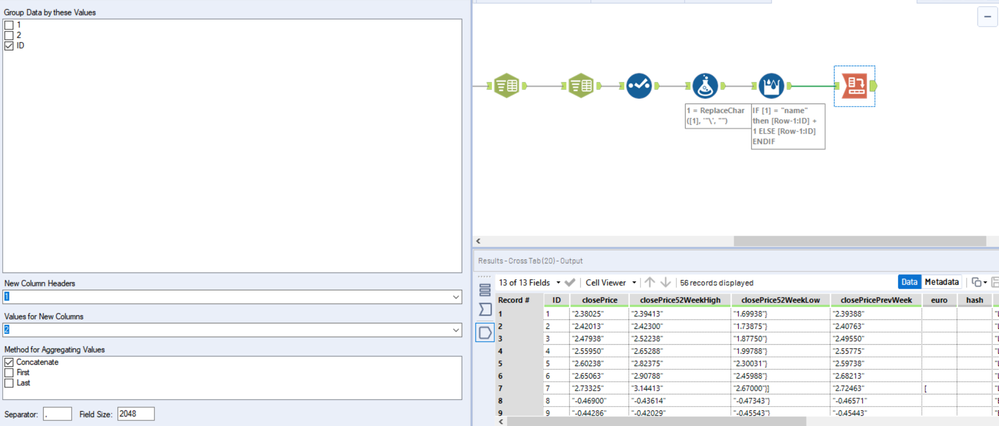The height and width of the screenshot is (426, 999).
Task: Click cell "2.38025" in closePrice column
Action: coord(599,313)
